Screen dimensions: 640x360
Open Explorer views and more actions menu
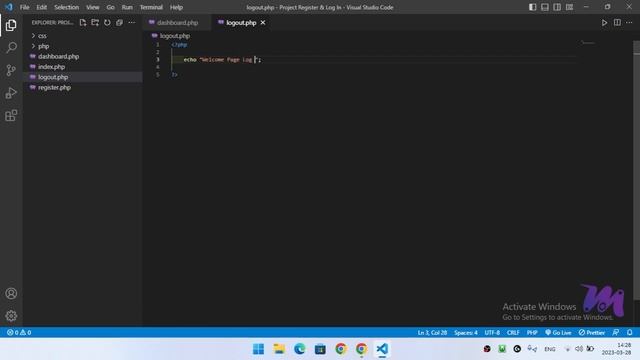click(131, 22)
